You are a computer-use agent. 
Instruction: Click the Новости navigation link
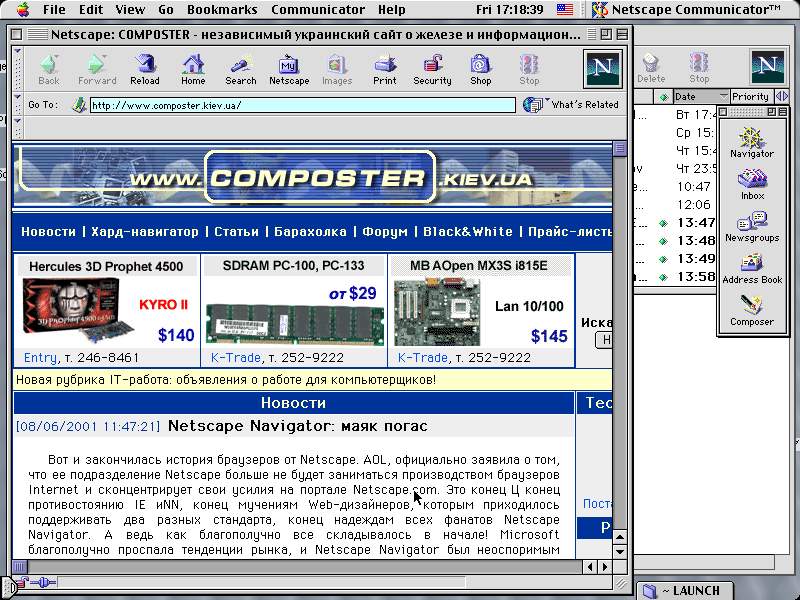48,232
